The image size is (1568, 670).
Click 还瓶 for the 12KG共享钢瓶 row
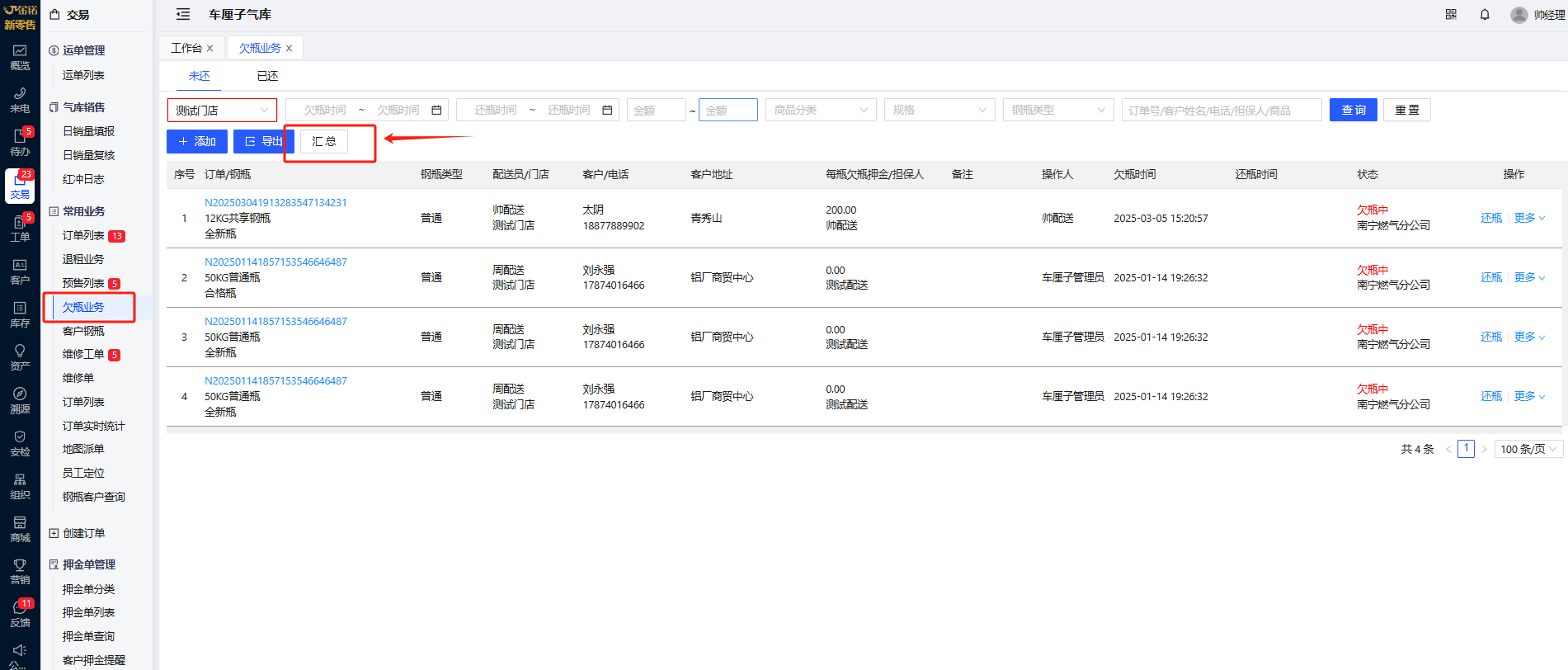[1491, 218]
